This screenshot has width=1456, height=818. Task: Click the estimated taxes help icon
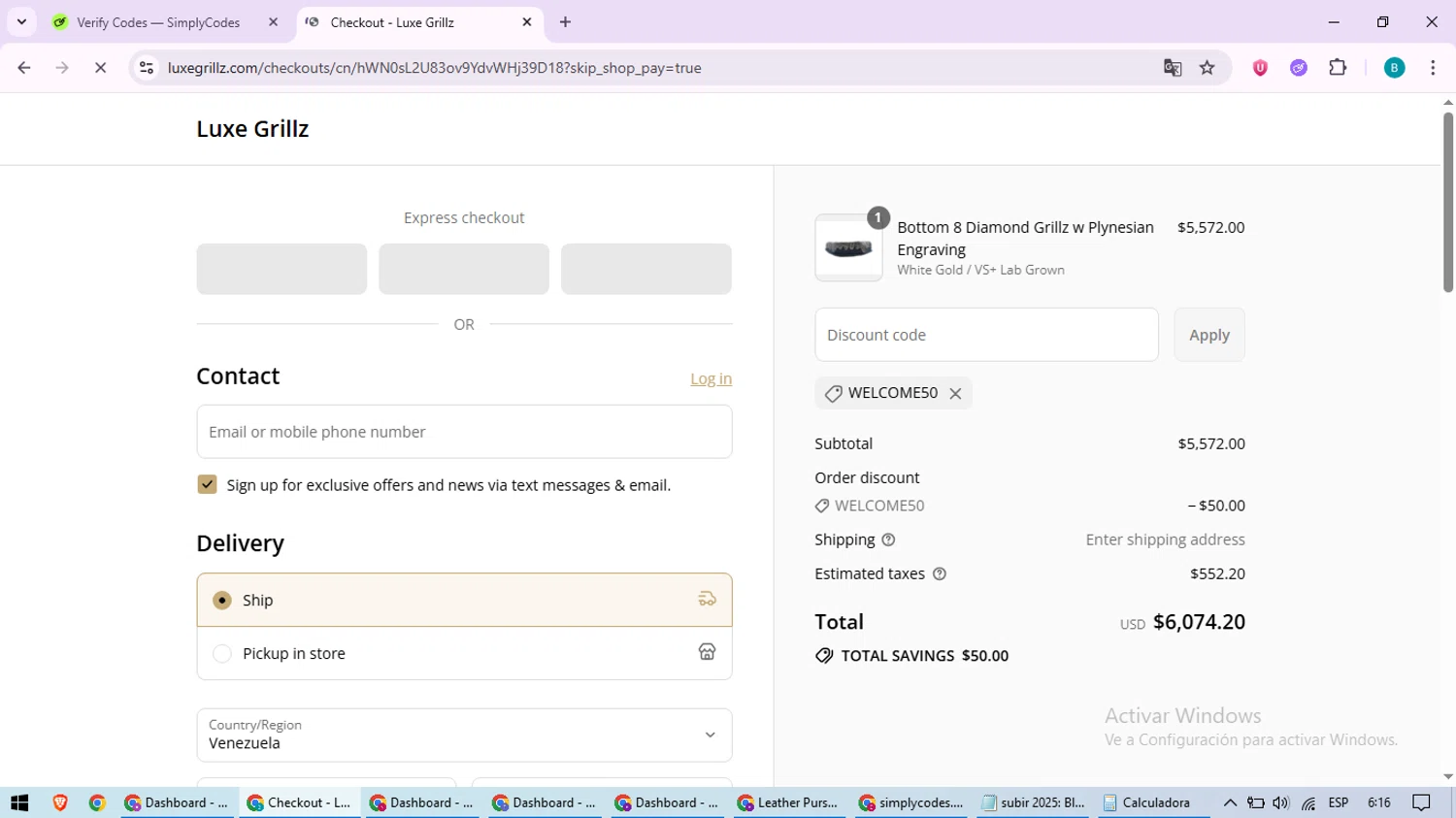point(939,573)
